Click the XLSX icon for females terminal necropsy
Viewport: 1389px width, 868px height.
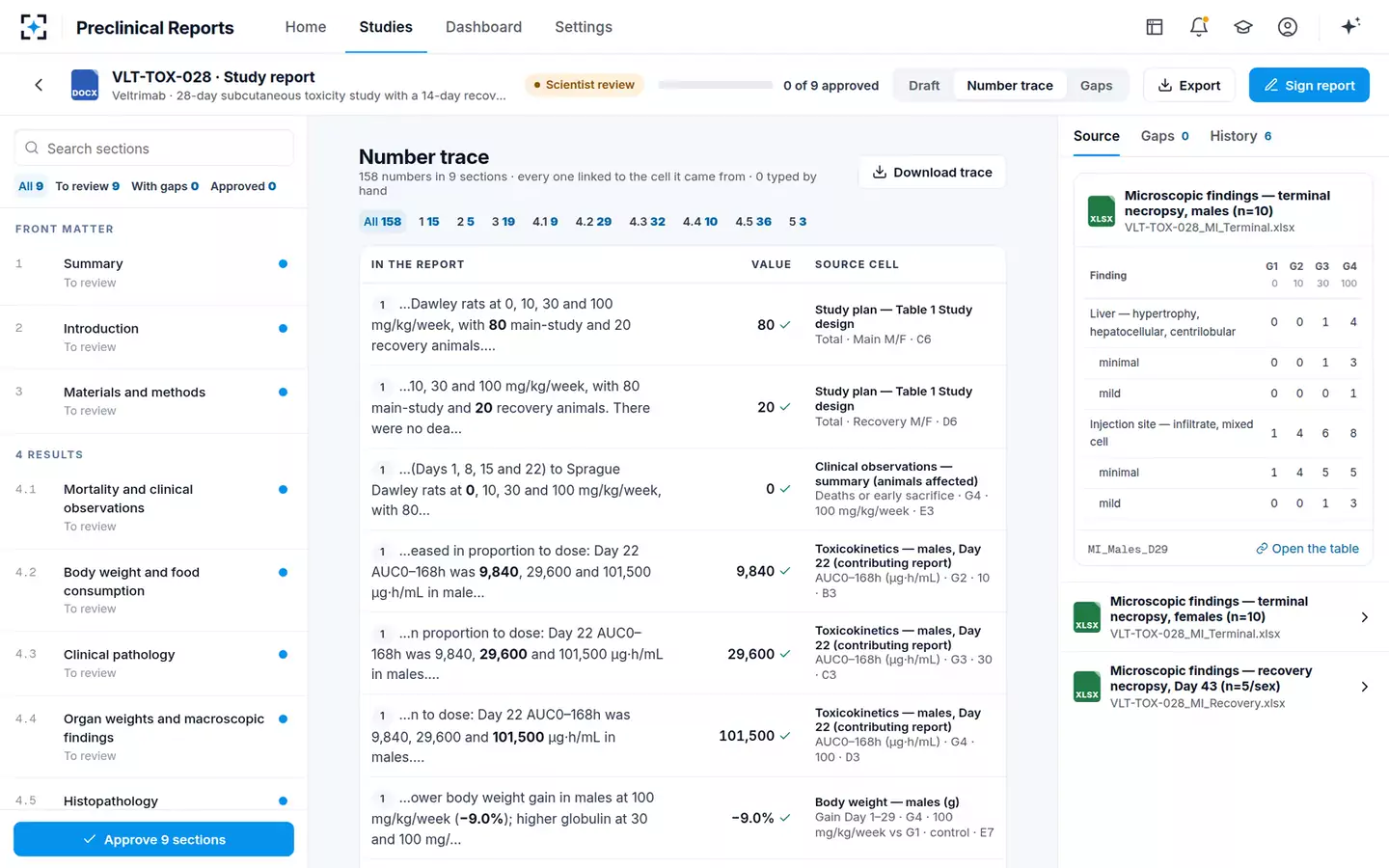(1087, 617)
